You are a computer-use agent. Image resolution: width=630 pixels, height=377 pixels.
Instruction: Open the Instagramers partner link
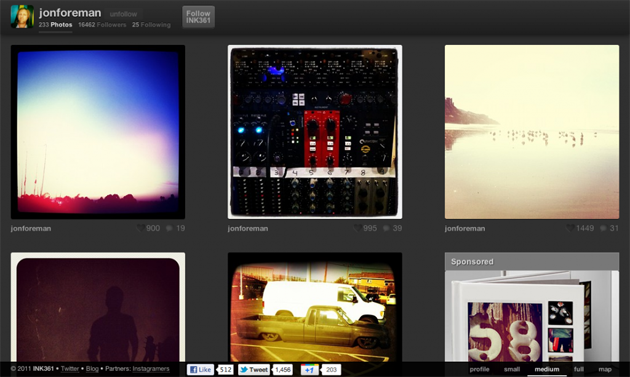coord(151,369)
